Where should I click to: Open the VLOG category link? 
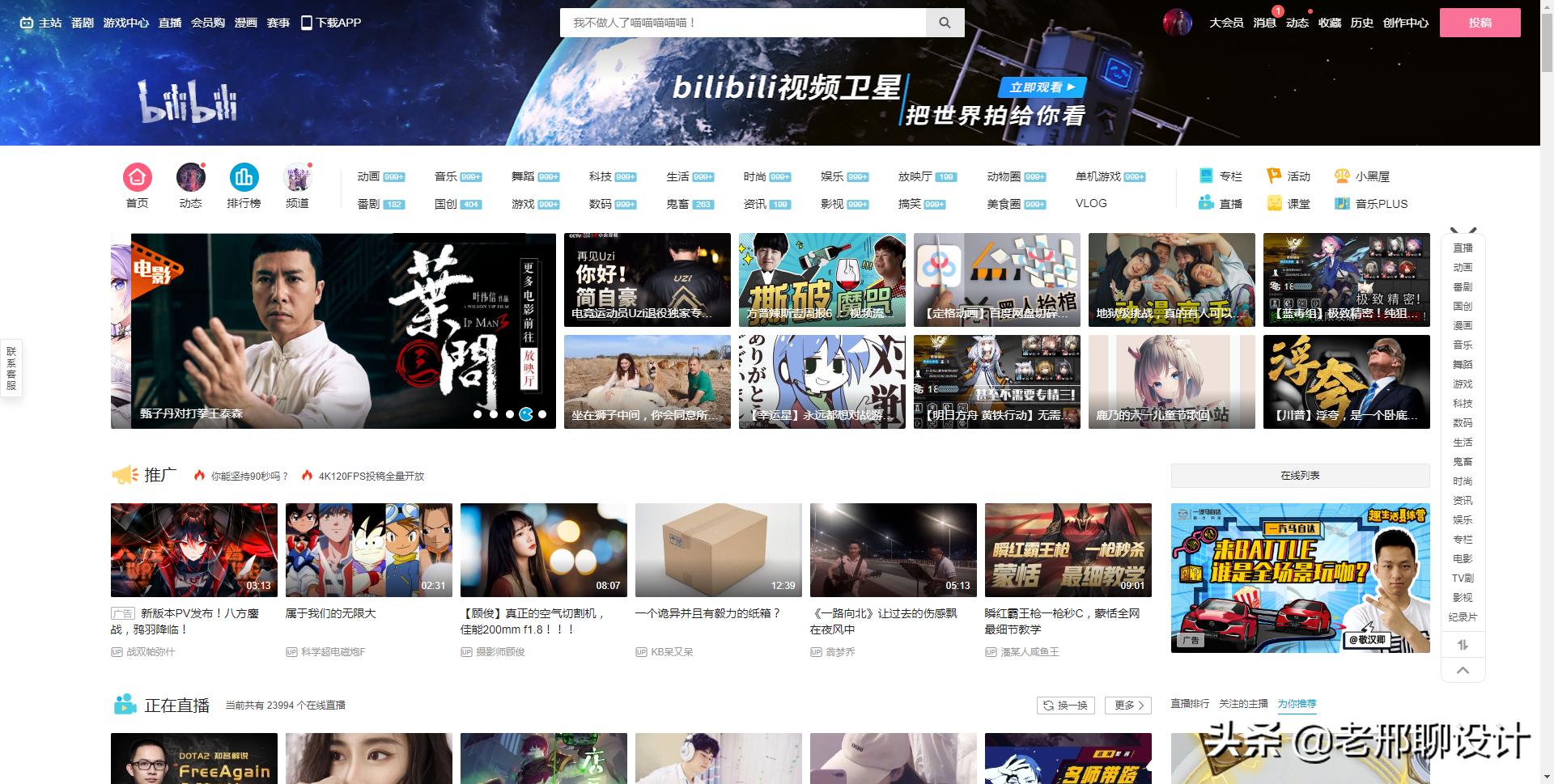point(1091,203)
